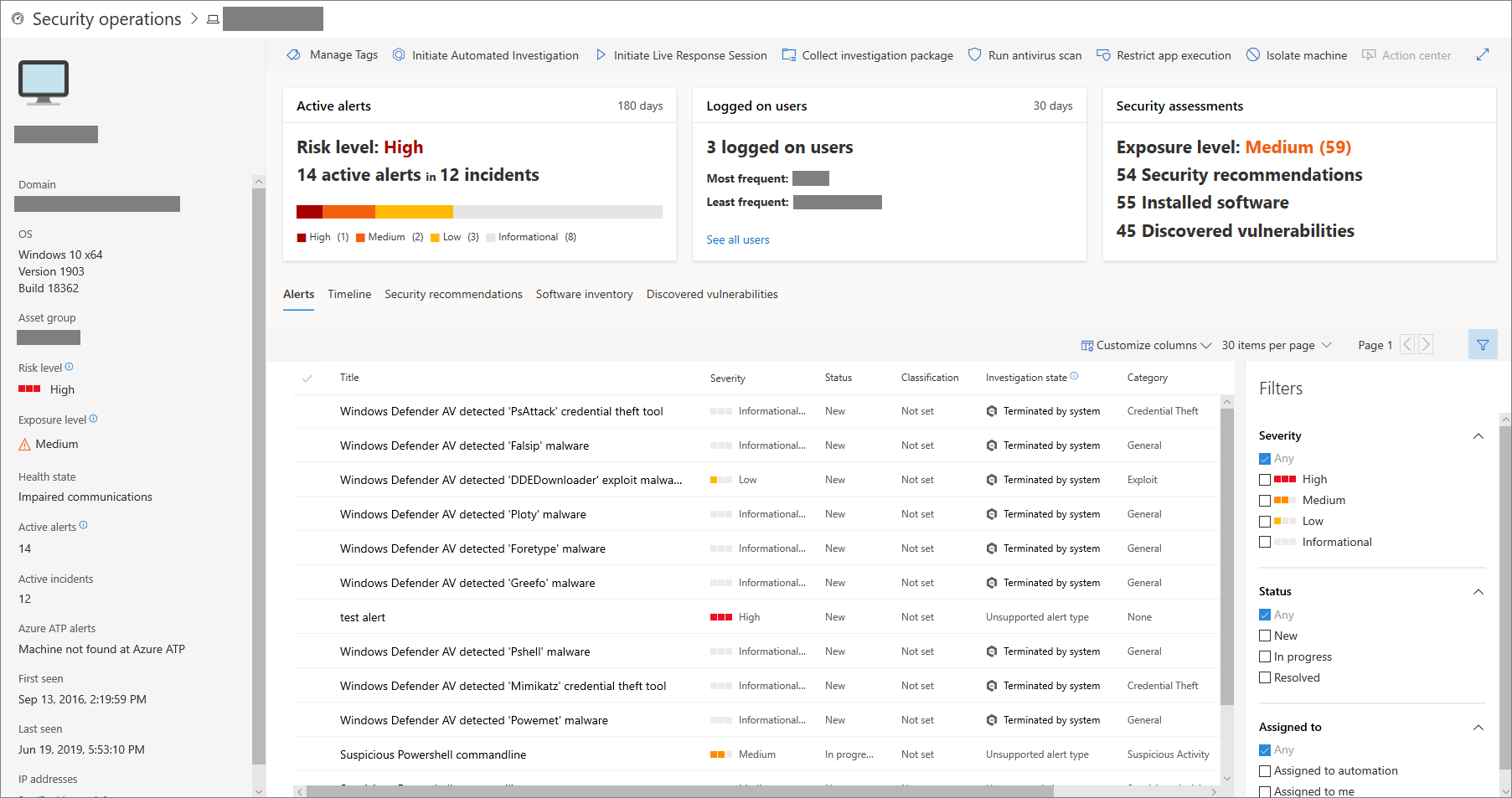Click Collect investigation package icon
Image resolution: width=1512 pixels, height=798 pixels.
(x=789, y=55)
